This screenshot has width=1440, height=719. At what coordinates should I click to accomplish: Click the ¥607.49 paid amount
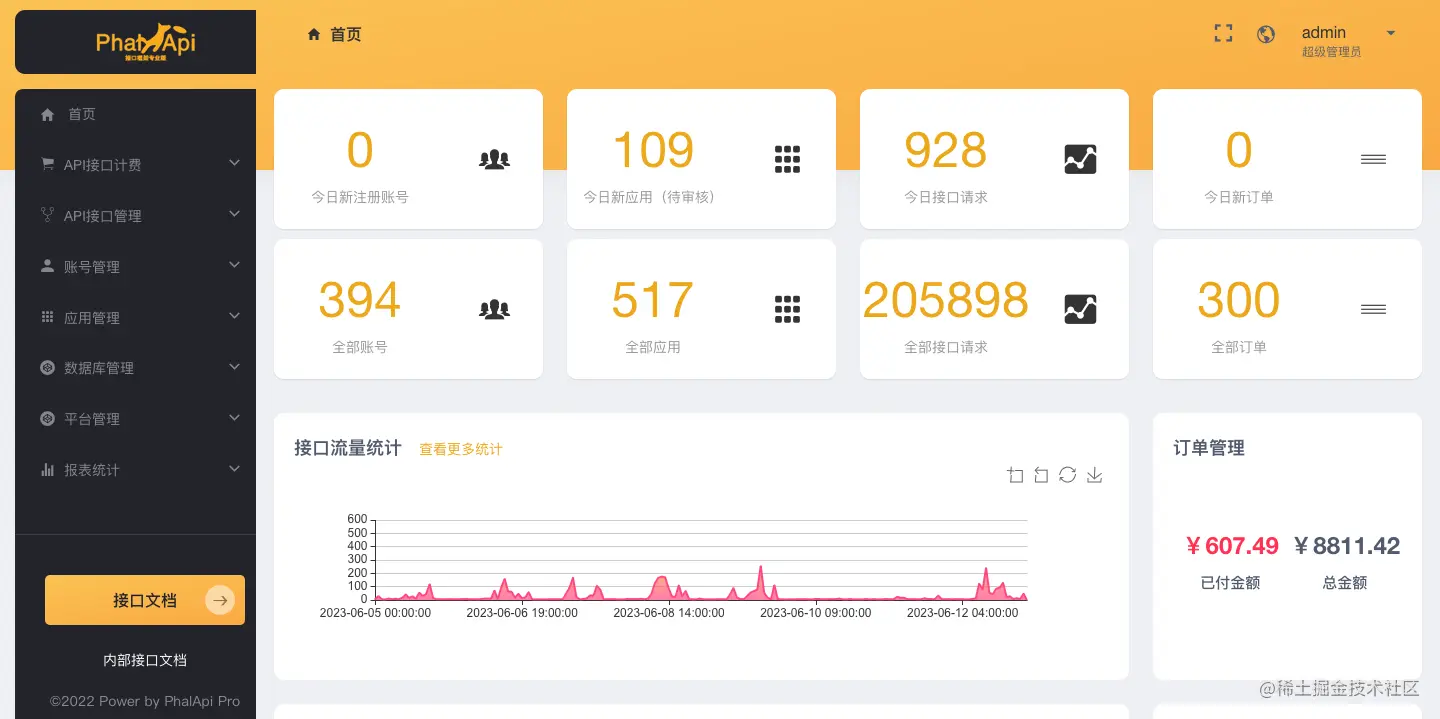coord(1232,546)
